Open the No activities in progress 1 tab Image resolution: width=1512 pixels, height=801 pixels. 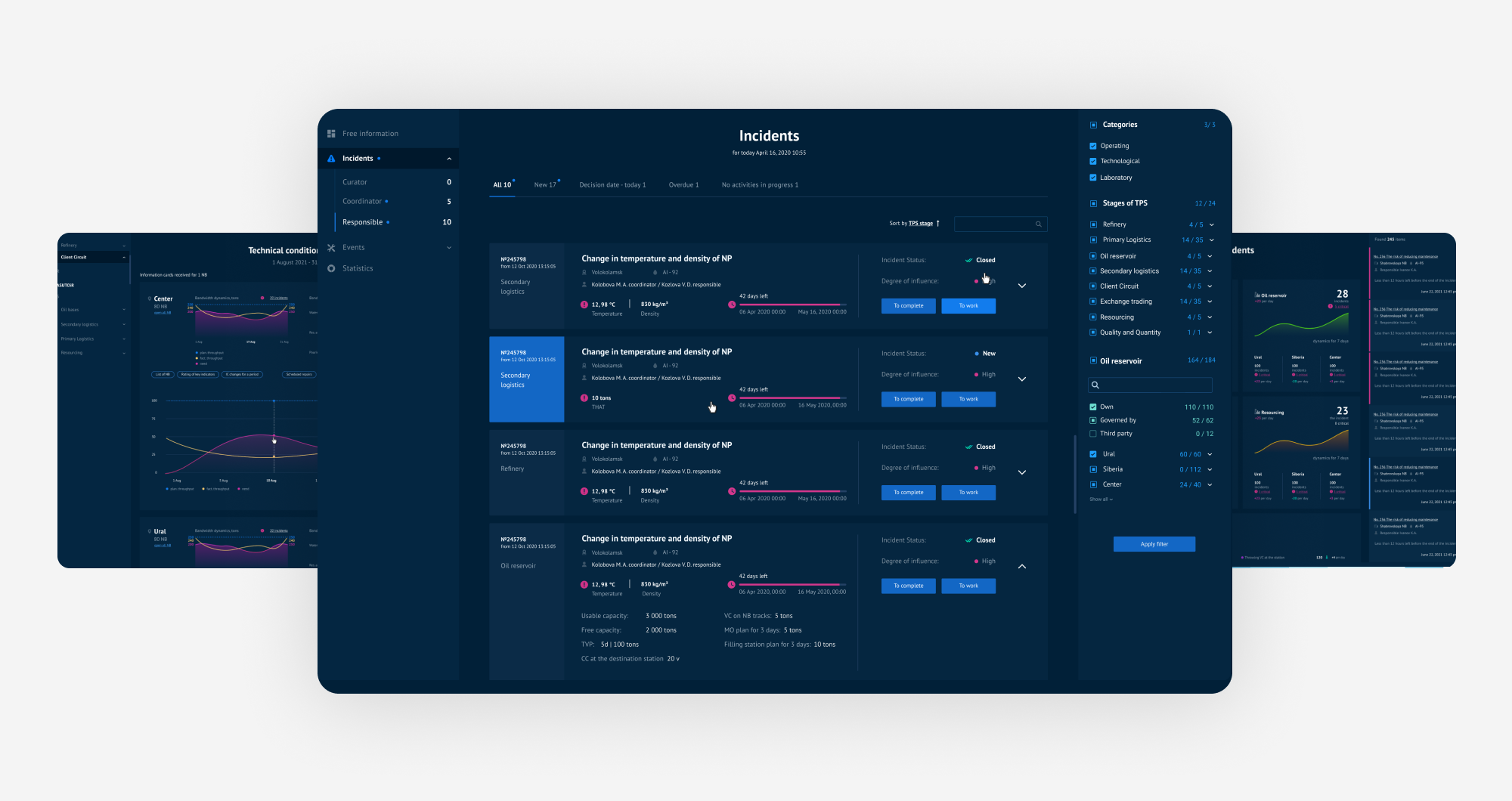(x=760, y=185)
